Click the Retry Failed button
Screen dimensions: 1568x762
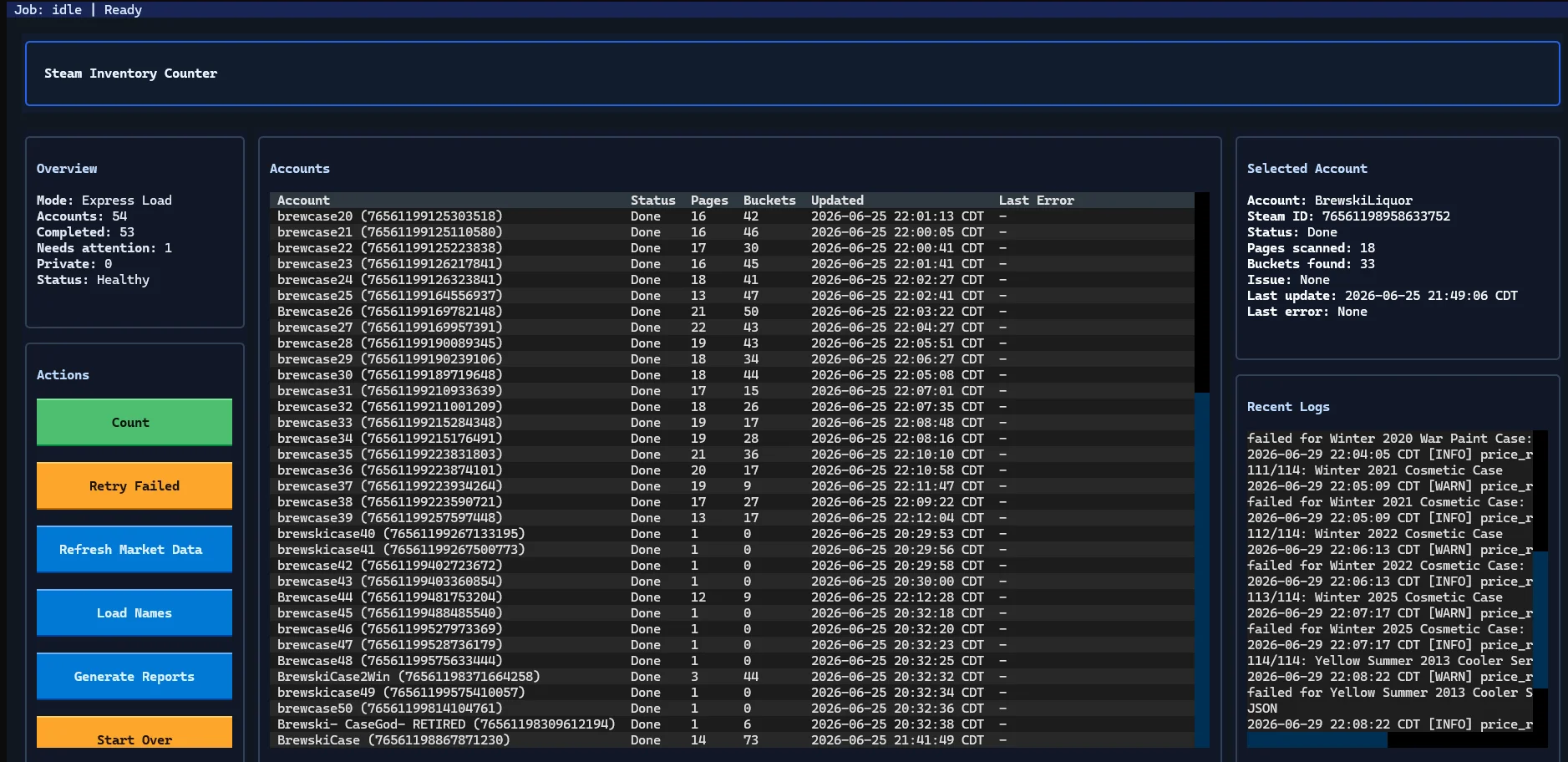pos(134,485)
